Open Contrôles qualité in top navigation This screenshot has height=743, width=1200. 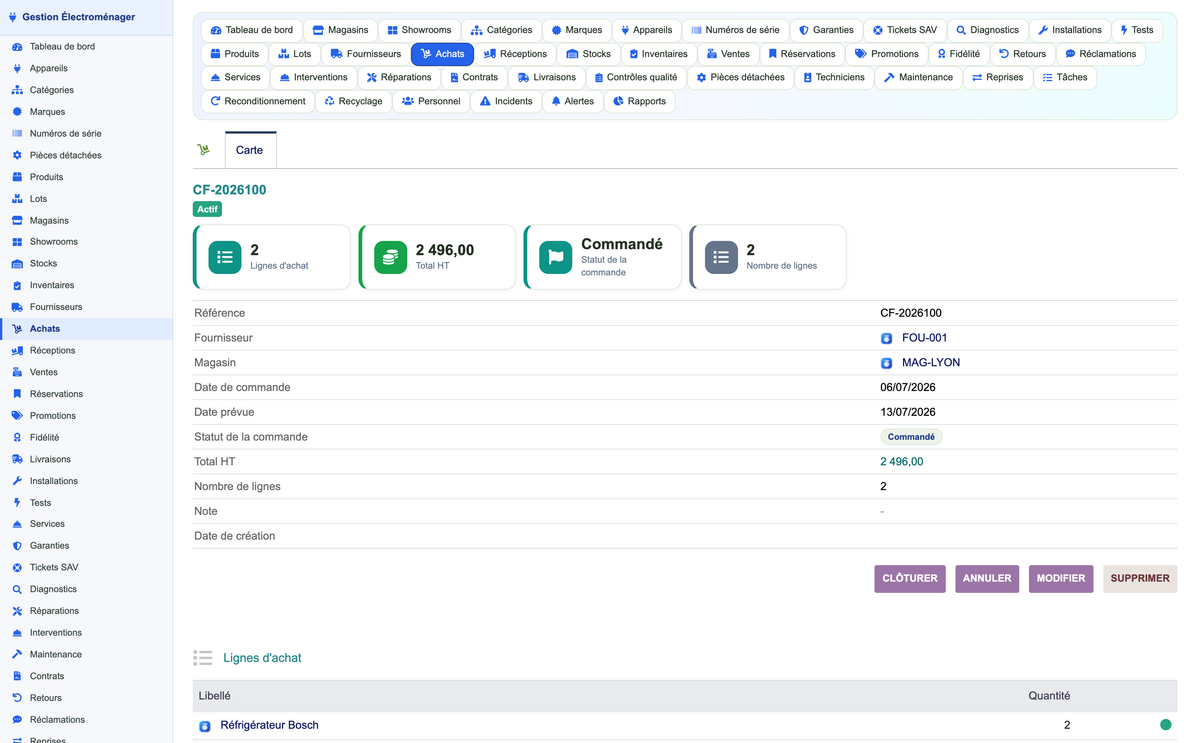pyautogui.click(x=634, y=77)
